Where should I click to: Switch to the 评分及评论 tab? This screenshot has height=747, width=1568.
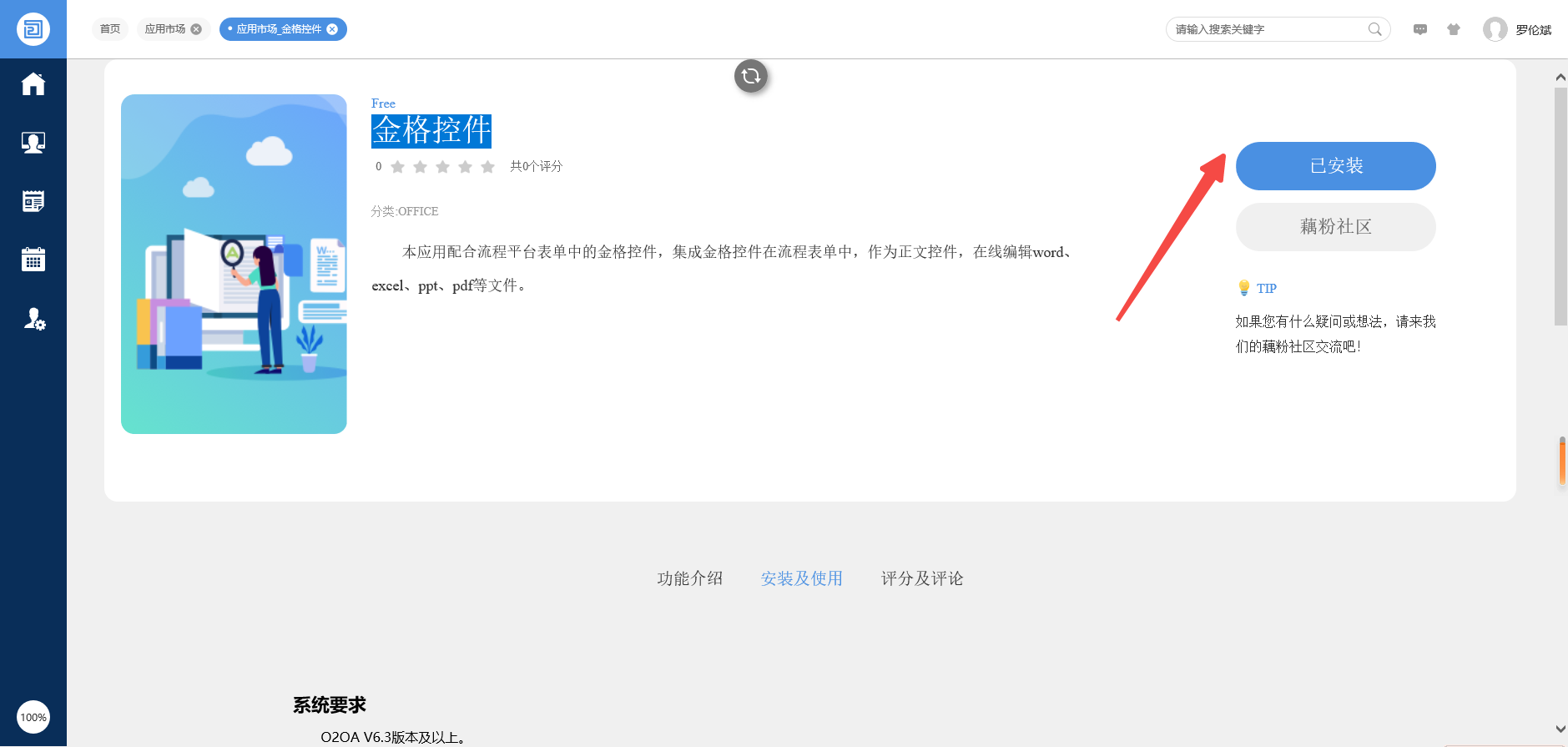tap(922, 578)
